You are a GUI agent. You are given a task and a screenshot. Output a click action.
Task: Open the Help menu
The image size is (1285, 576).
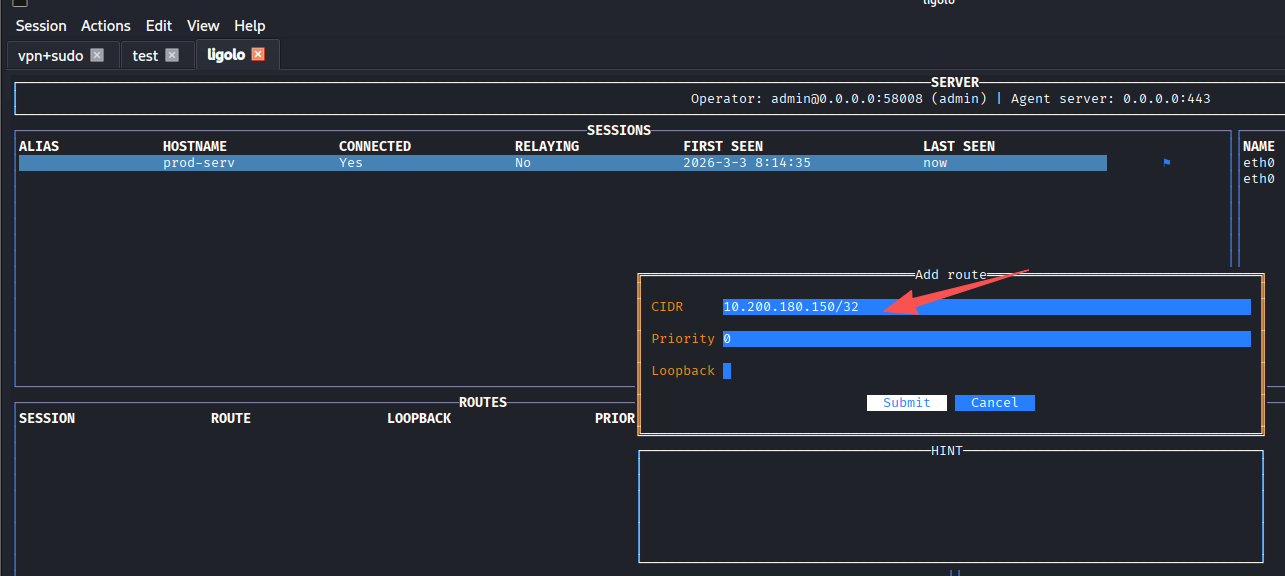pos(250,25)
